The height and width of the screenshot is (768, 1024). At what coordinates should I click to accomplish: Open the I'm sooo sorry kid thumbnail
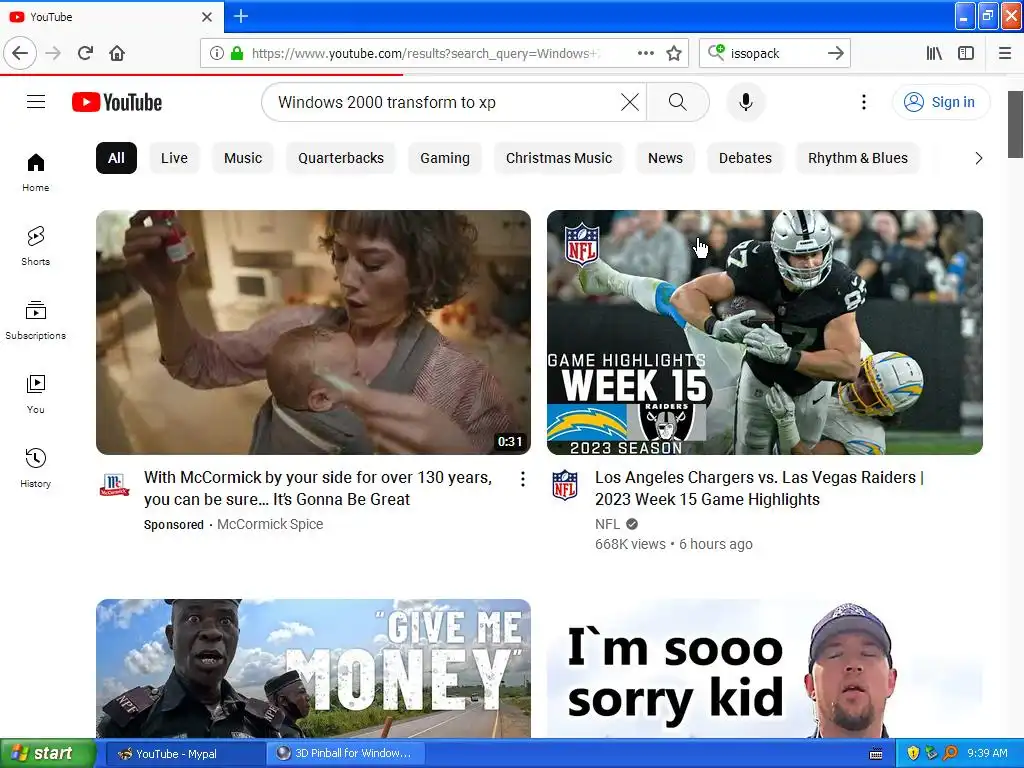point(765,668)
